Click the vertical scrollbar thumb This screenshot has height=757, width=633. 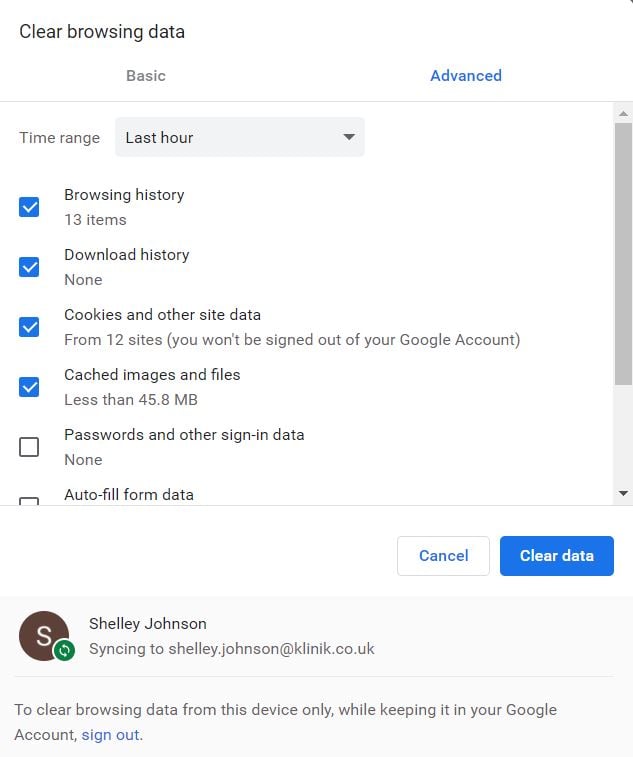pos(624,254)
